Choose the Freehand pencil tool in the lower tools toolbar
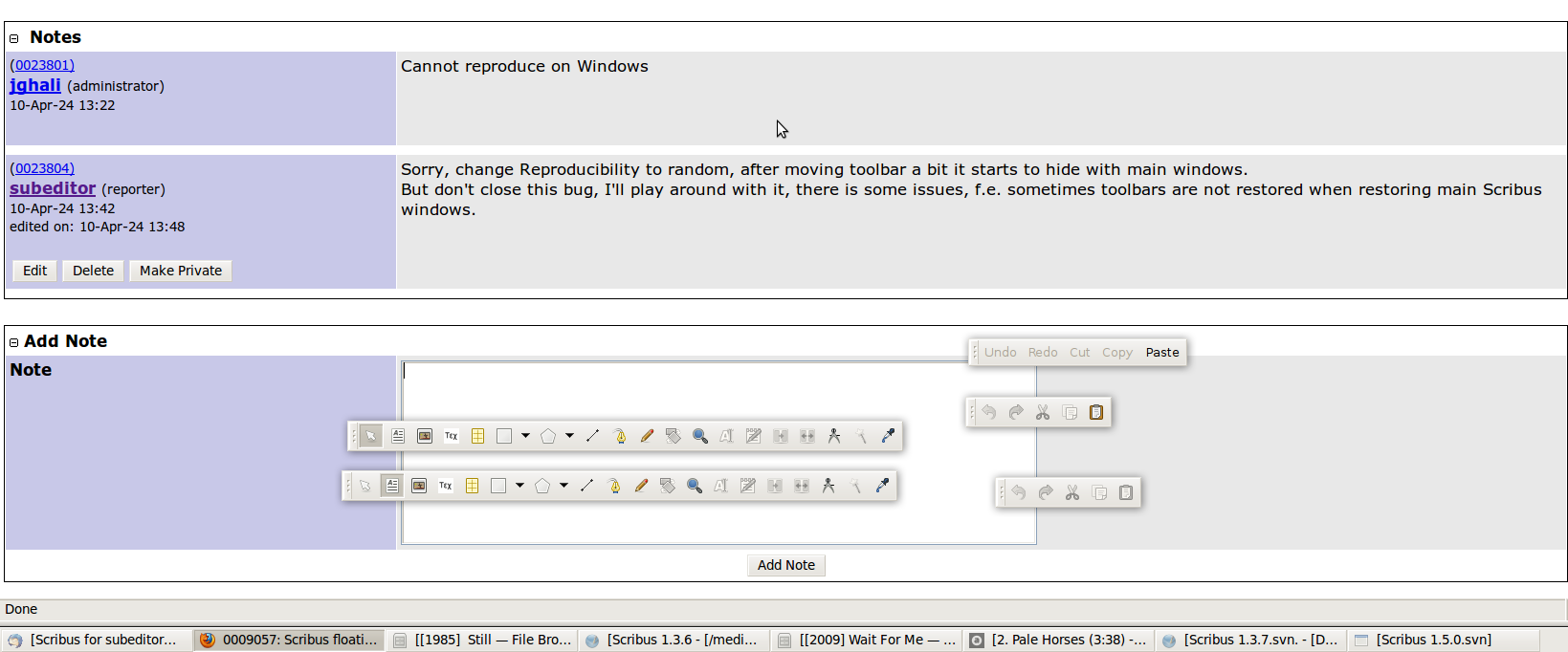The height and width of the screenshot is (652, 1568). click(x=641, y=486)
